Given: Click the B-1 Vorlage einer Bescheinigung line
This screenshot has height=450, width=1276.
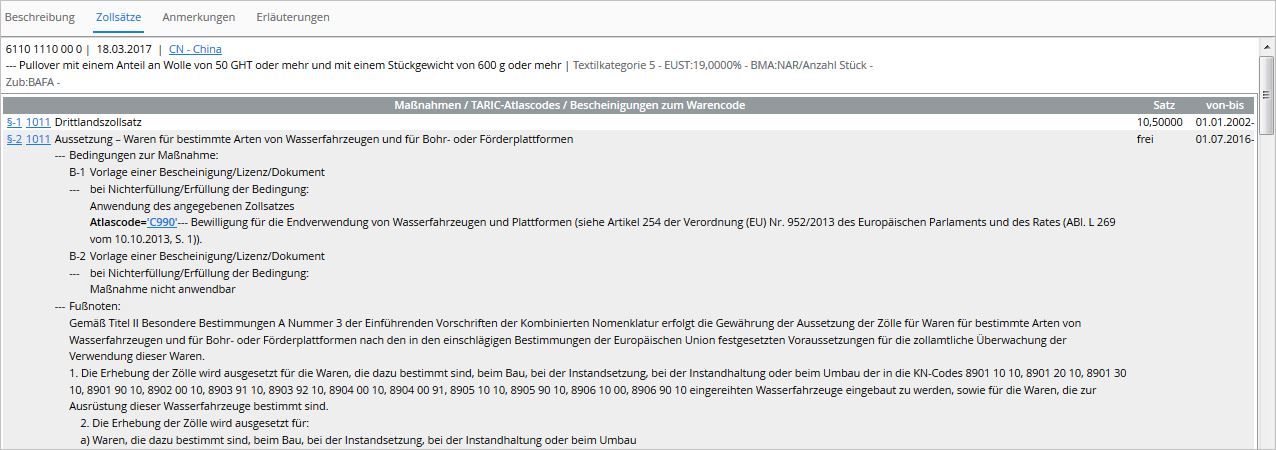Looking at the screenshot, I should [197, 172].
